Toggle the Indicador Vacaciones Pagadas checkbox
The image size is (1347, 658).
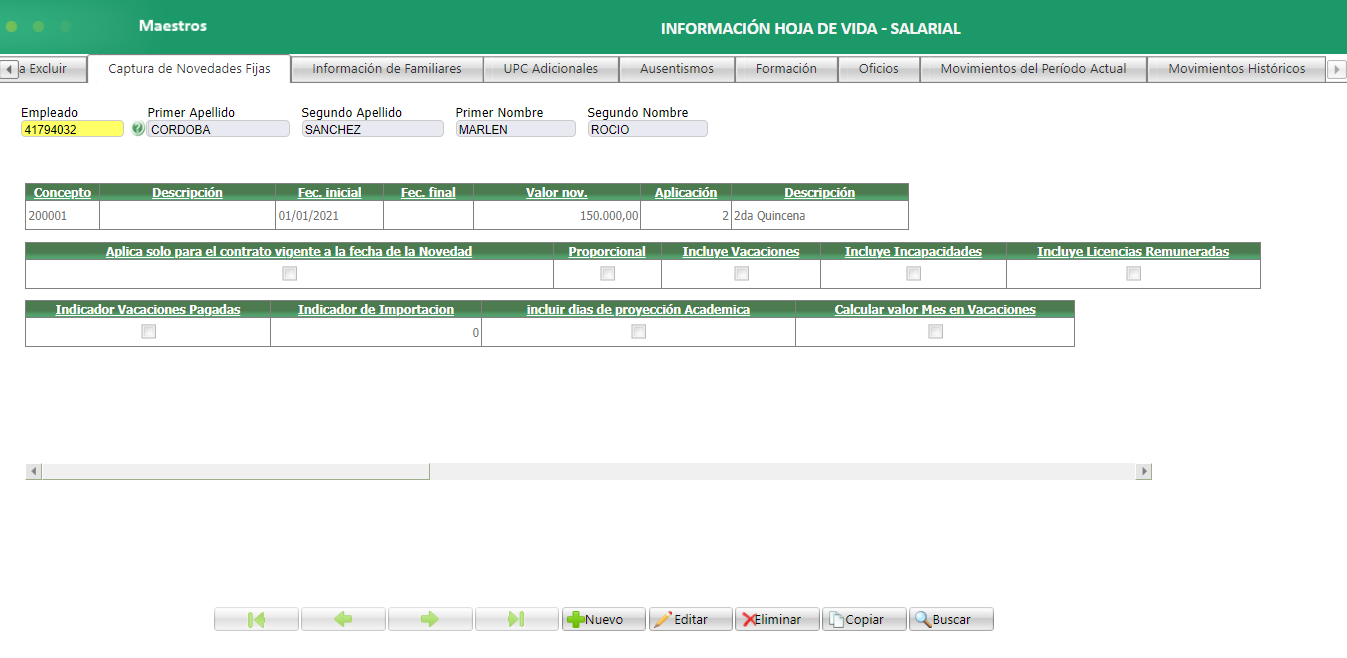pyautogui.click(x=148, y=332)
